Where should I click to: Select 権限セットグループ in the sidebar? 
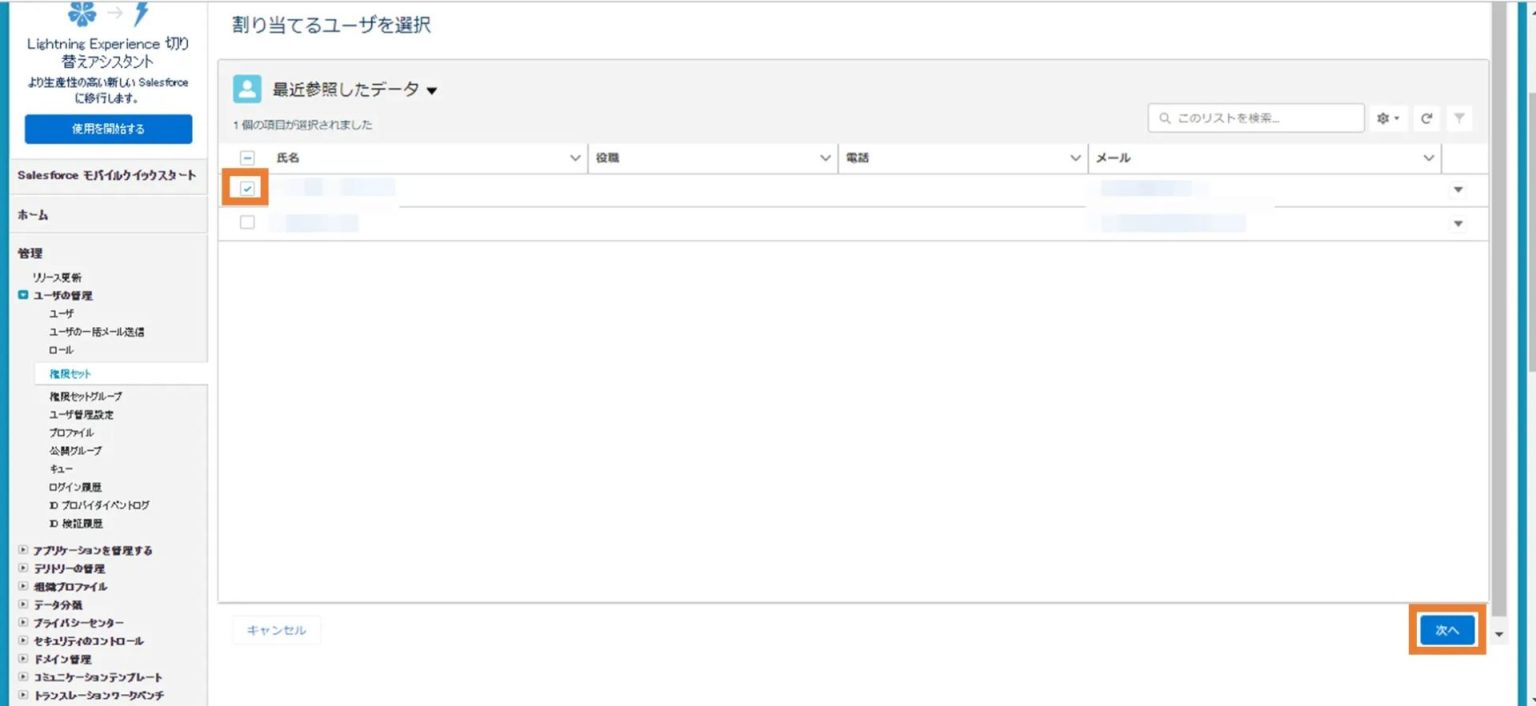tap(86, 397)
